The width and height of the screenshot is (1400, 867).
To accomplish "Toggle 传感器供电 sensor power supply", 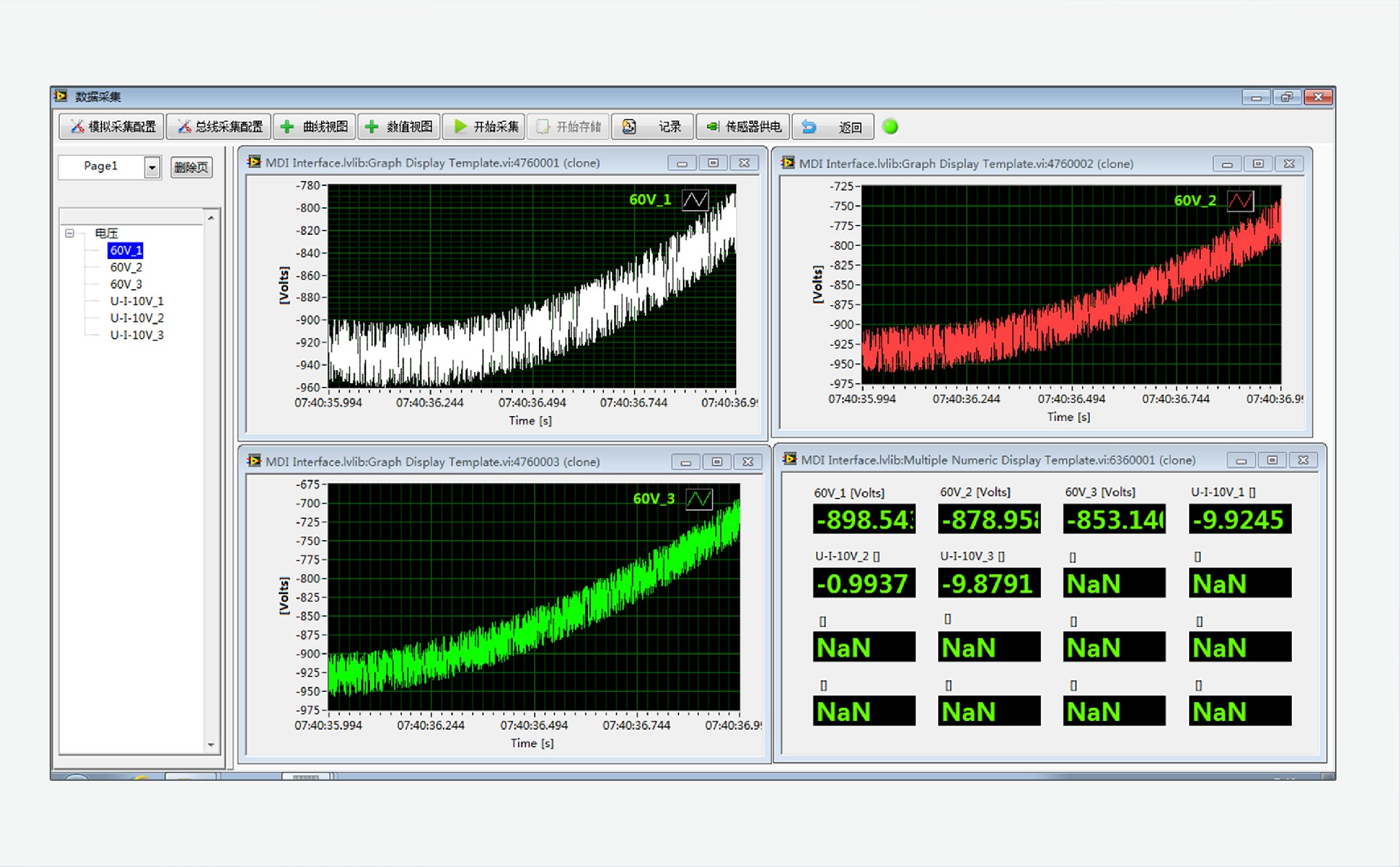I will point(743,127).
